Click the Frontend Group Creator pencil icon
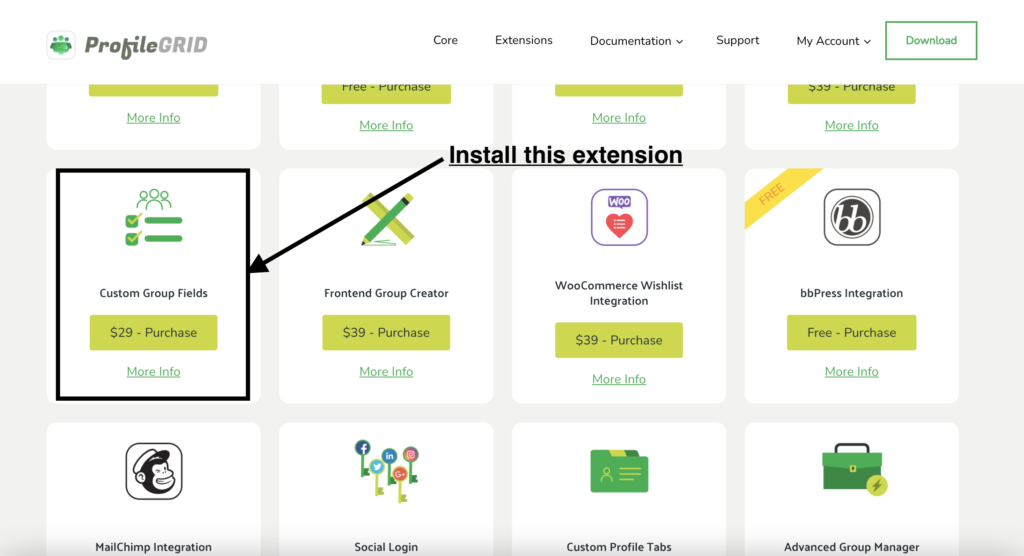The height and width of the screenshot is (556, 1024). [387, 219]
